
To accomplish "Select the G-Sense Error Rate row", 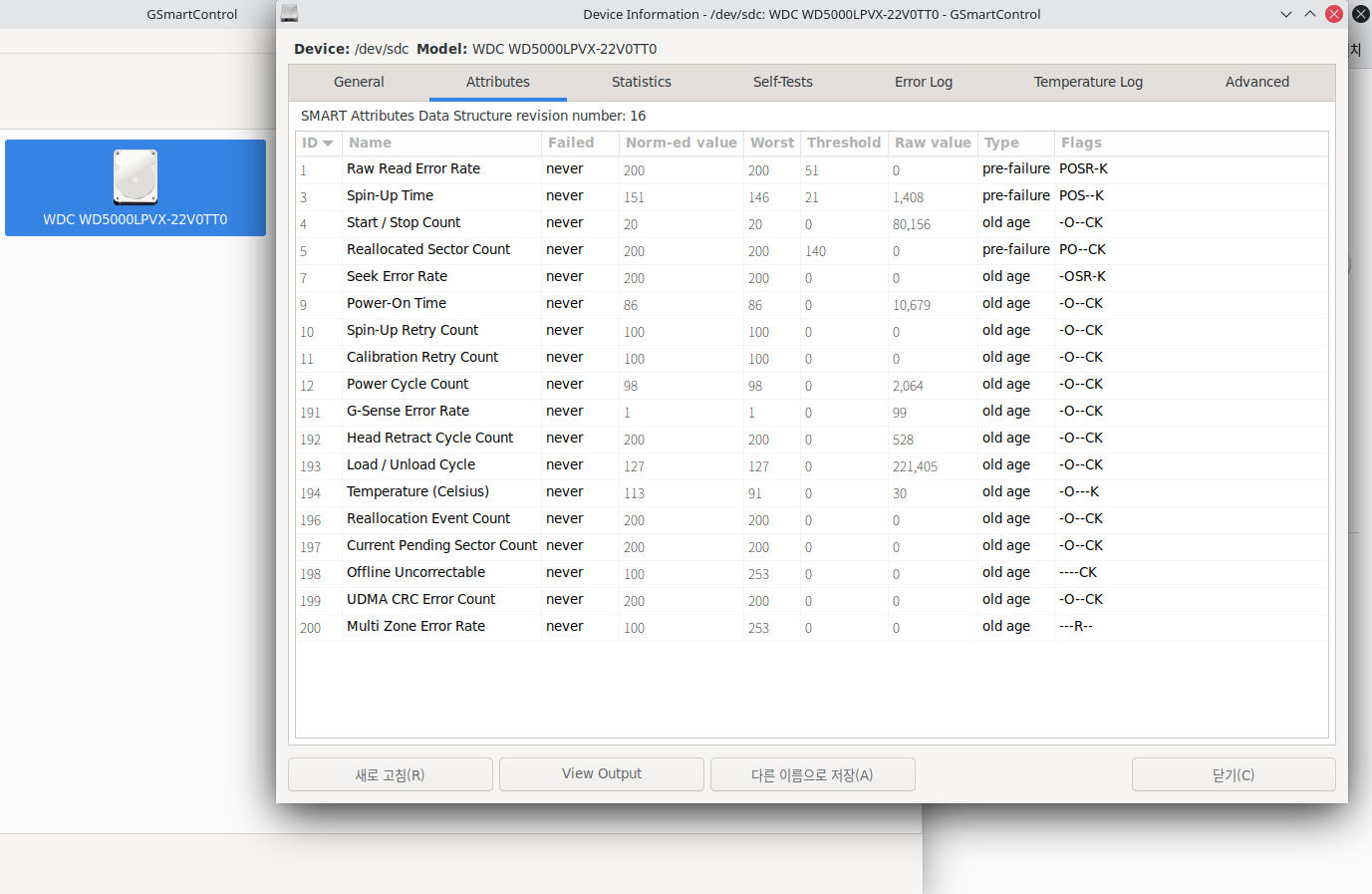I will pos(812,412).
